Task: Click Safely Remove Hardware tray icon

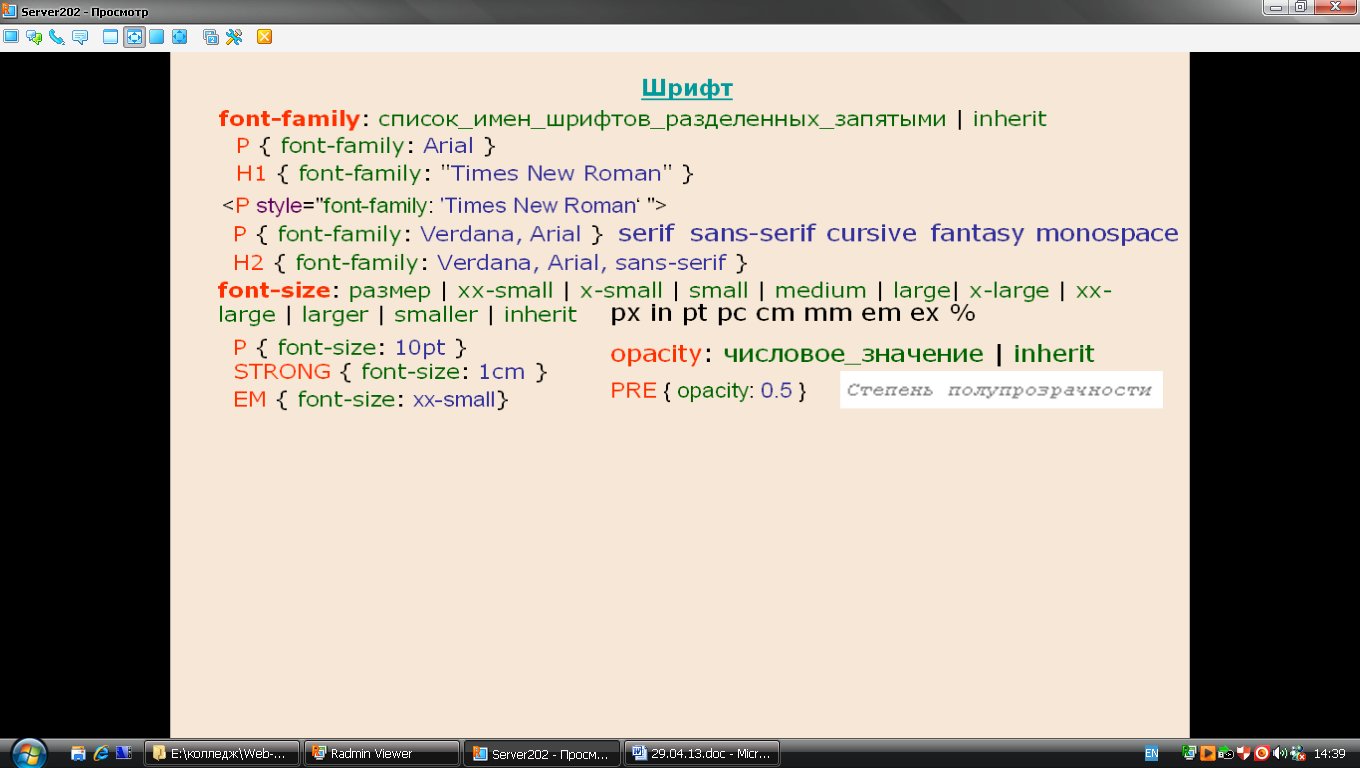Action: [x=1225, y=754]
